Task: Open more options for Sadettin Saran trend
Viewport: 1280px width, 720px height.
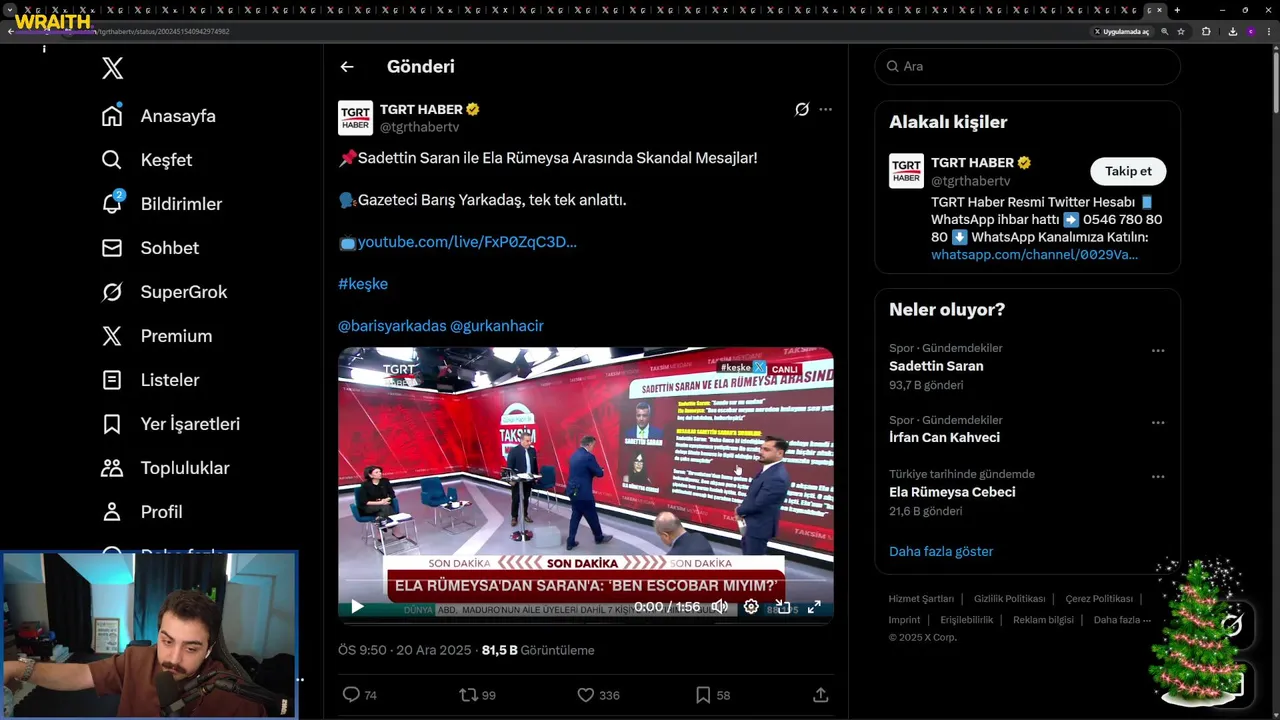Action: tap(1158, 351)
